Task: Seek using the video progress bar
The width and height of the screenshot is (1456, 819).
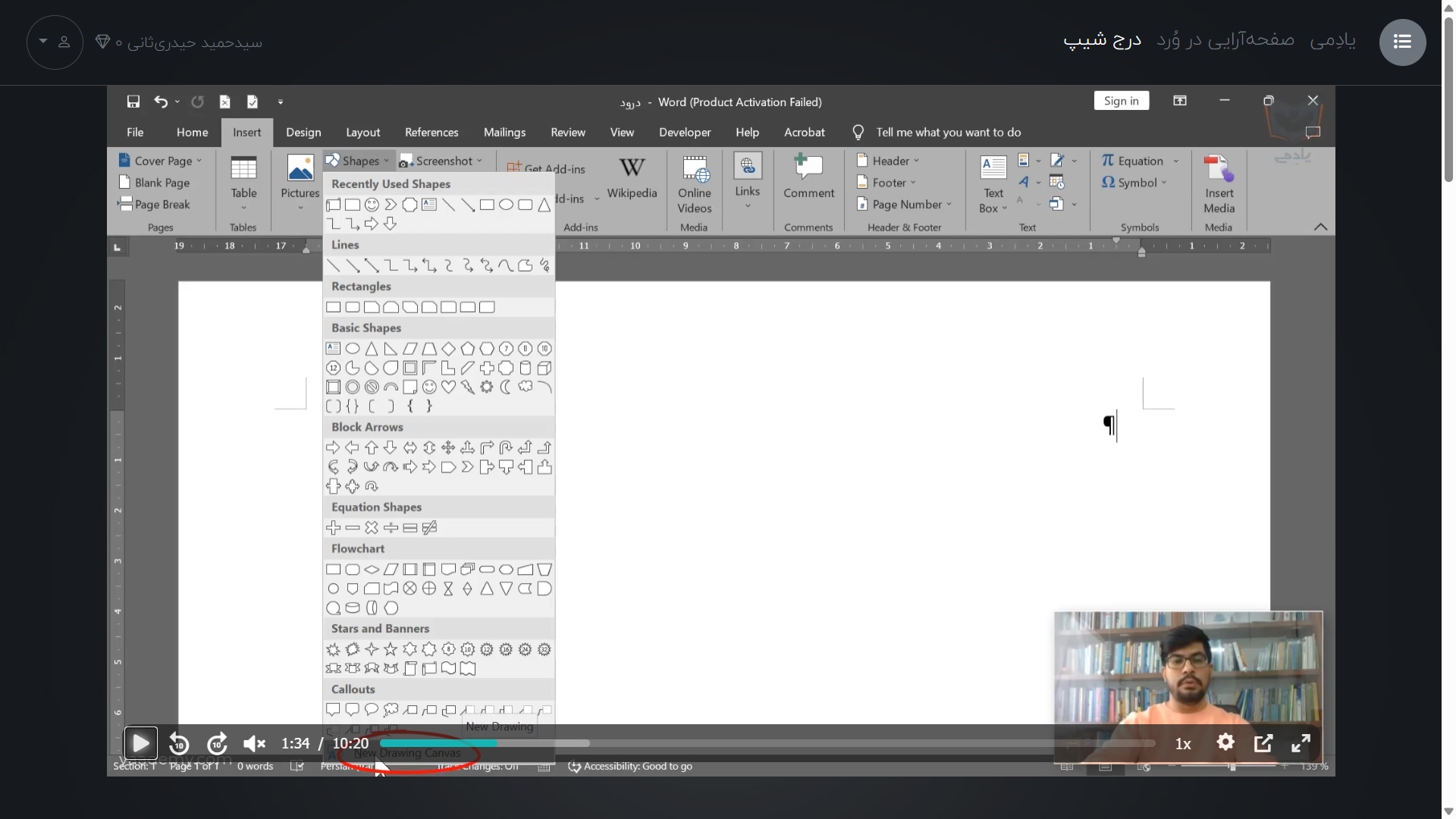Action: click(758, 743)
